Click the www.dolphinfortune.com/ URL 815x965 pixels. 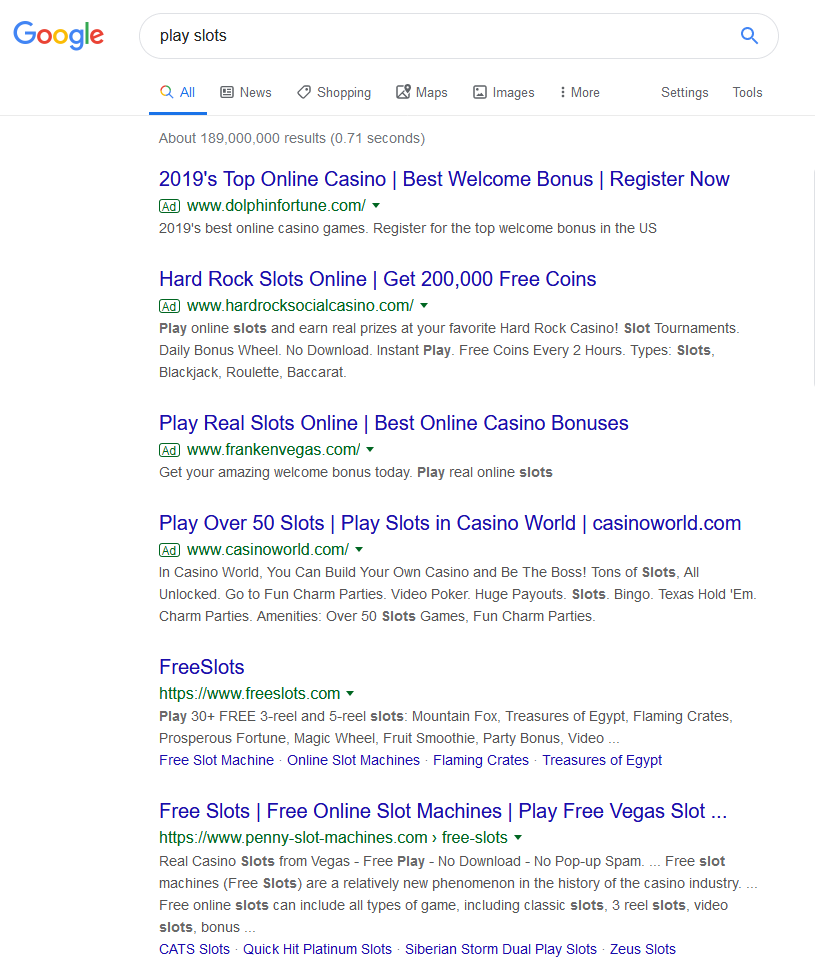click(x=276, y=206)
